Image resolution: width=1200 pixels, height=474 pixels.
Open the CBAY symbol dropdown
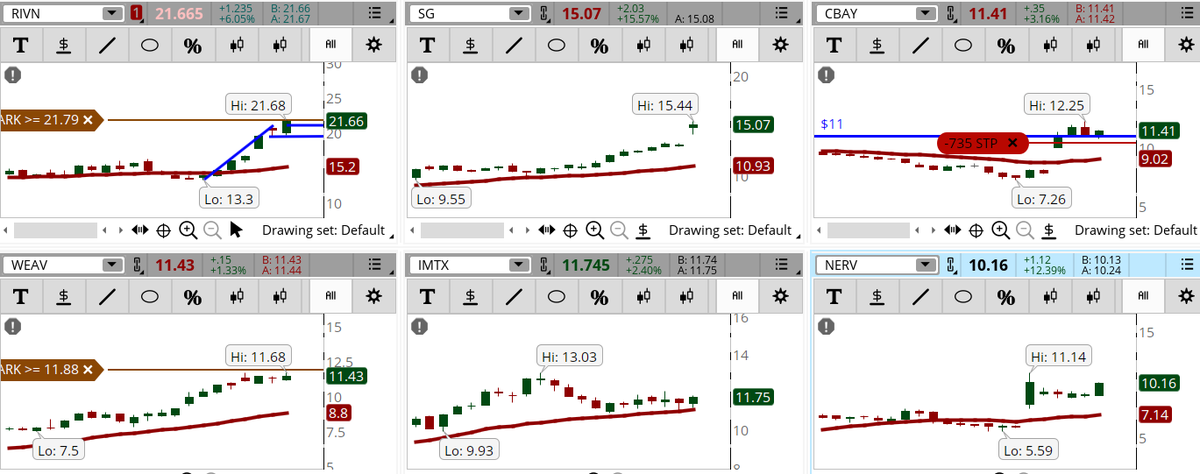pyautogui.click(x=925, y=14)
